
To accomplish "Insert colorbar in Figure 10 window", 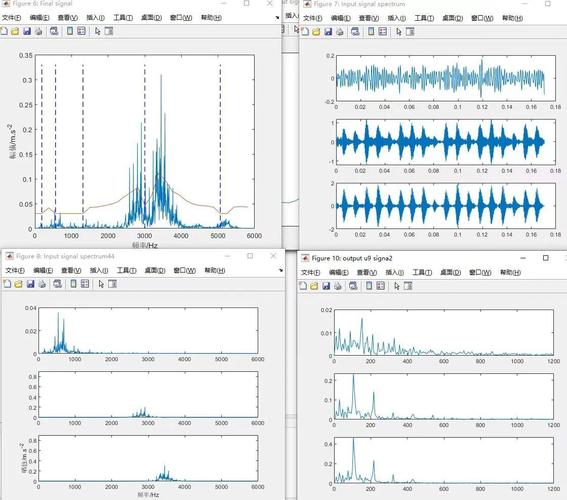I will 369,286.
